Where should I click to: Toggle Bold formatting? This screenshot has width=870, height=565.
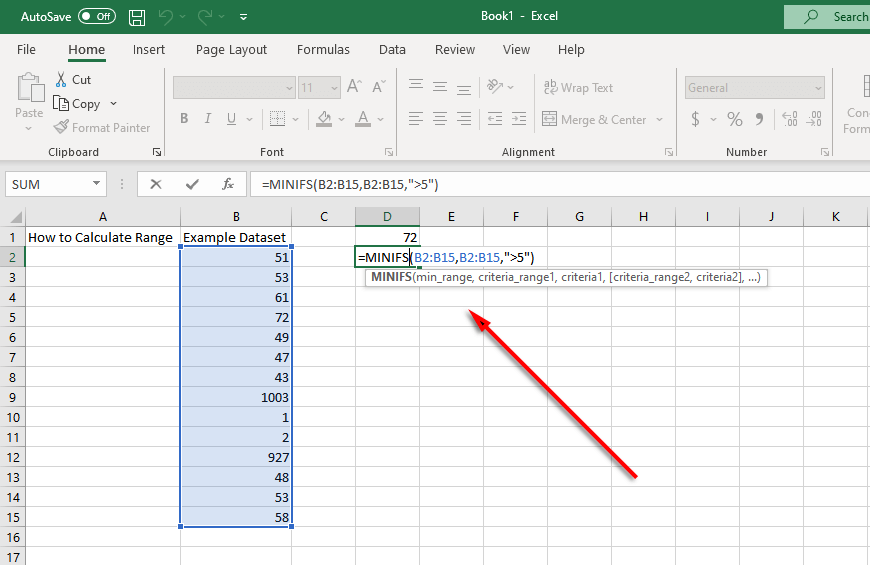[184, 119]
